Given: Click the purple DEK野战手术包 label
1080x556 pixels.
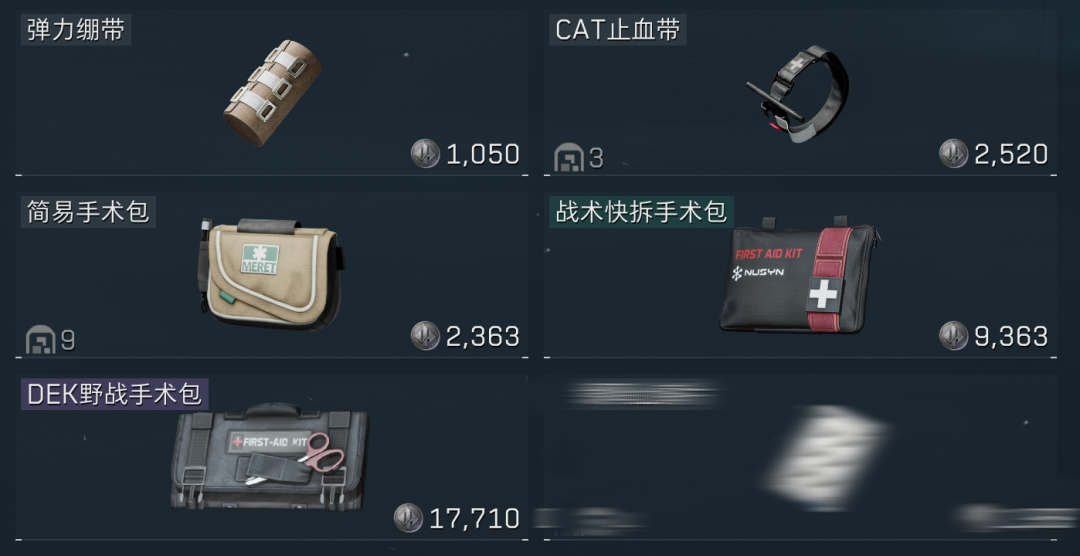Looking at the screenshot, I should (114, 395).
